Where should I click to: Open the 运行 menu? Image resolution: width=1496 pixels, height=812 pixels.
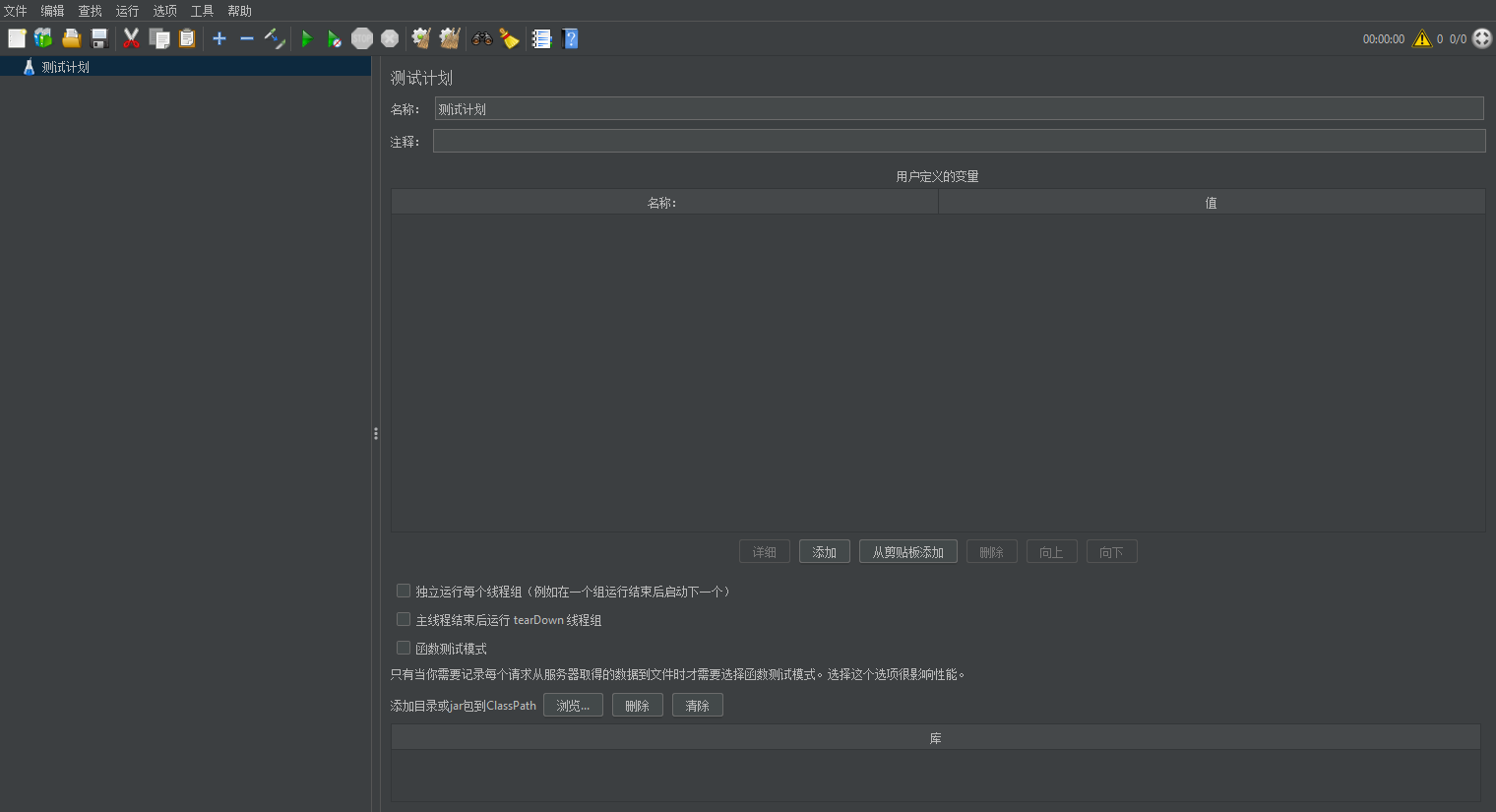tap(127, 11)
